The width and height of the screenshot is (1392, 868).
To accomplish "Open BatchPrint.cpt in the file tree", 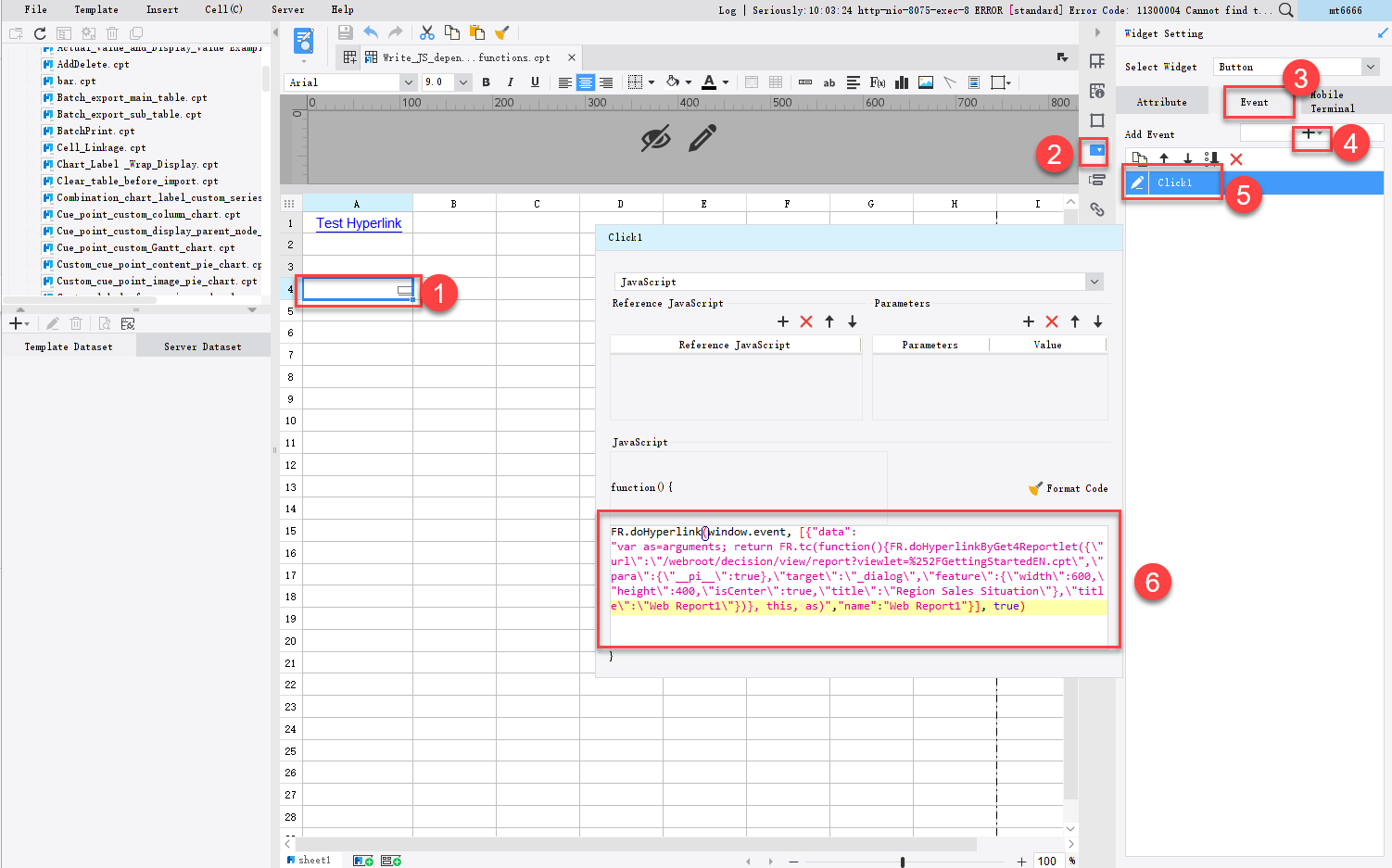I will pyautogui.click(x=95, y=131).
